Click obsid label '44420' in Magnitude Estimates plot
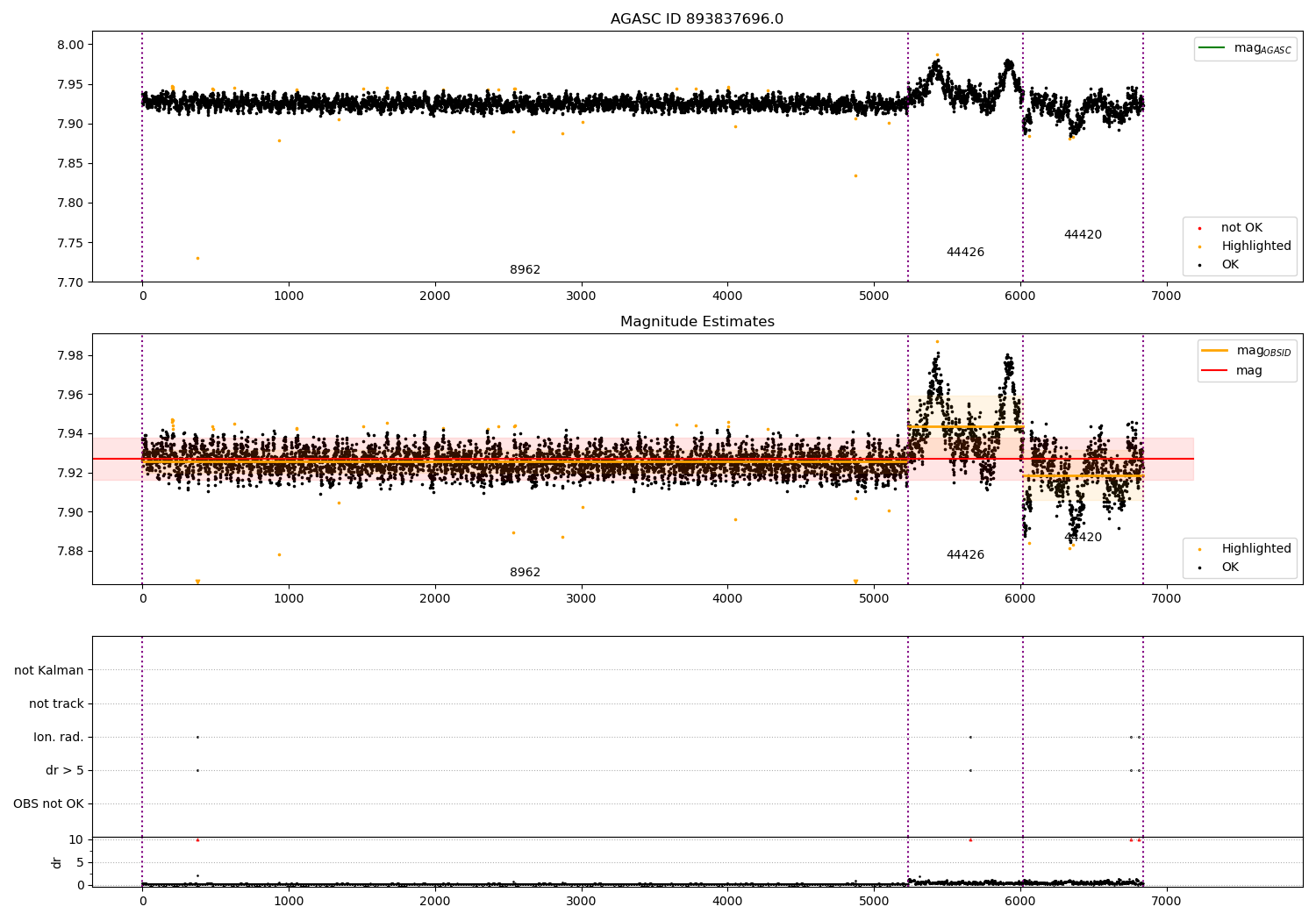 tap(1083, 538)
